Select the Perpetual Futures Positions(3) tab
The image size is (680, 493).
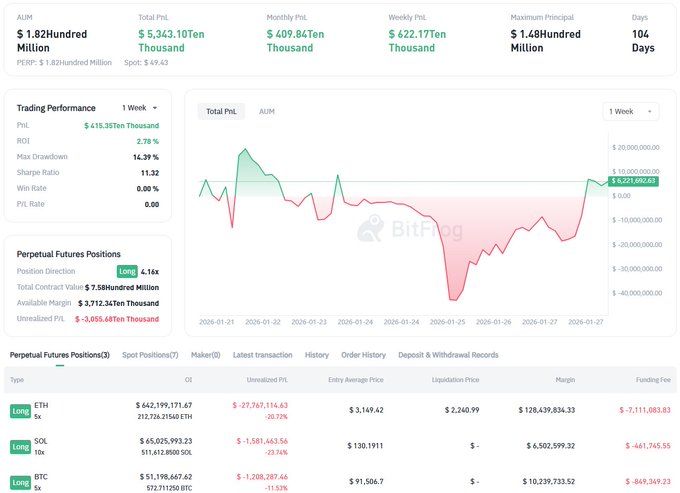coord(60,355)
